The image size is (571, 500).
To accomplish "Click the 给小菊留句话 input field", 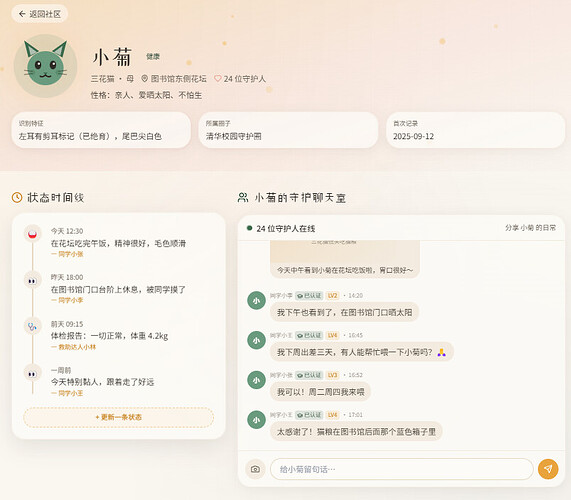I will pos(402,469).
